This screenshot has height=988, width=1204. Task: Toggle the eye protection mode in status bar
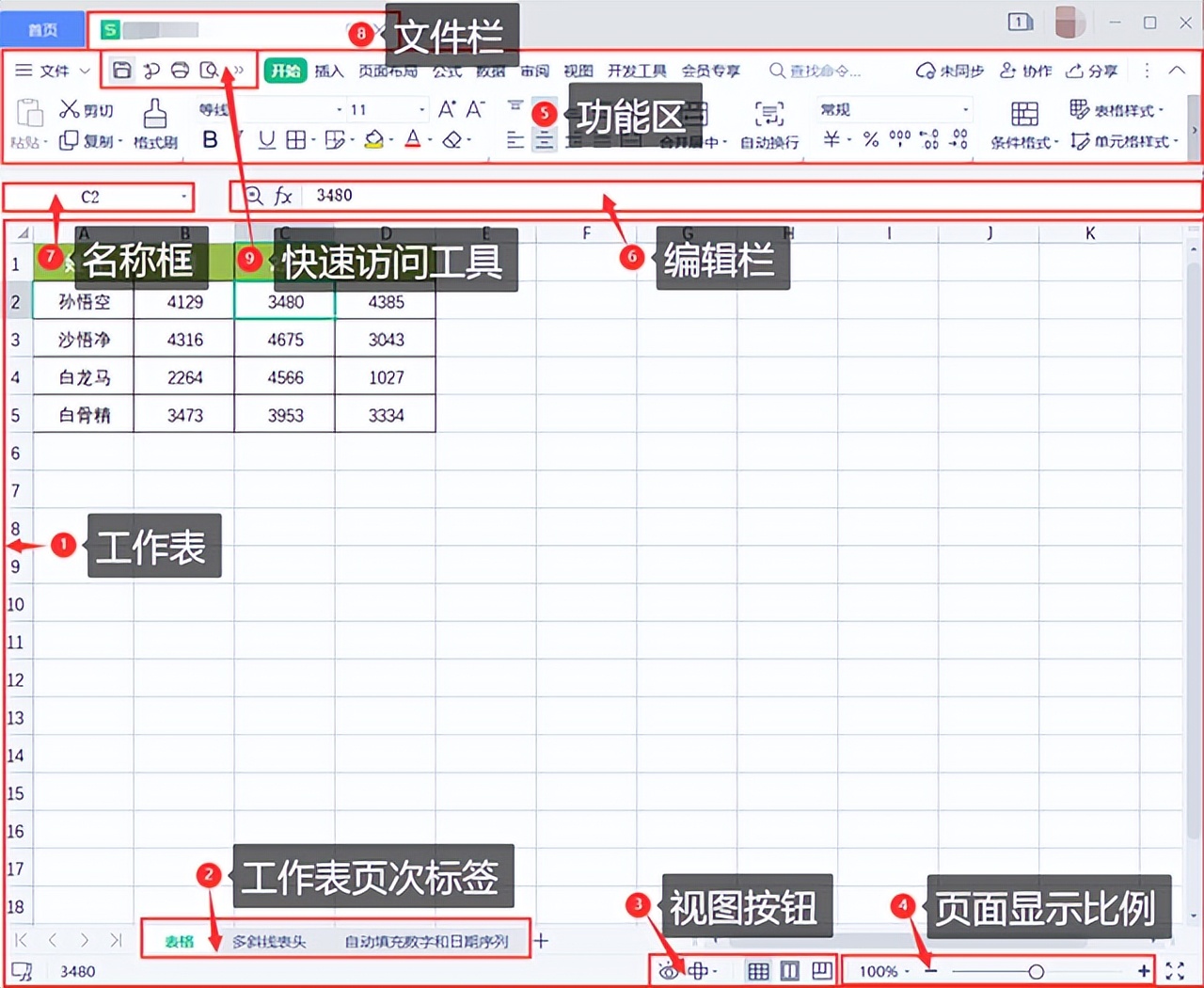click(668, 970)
